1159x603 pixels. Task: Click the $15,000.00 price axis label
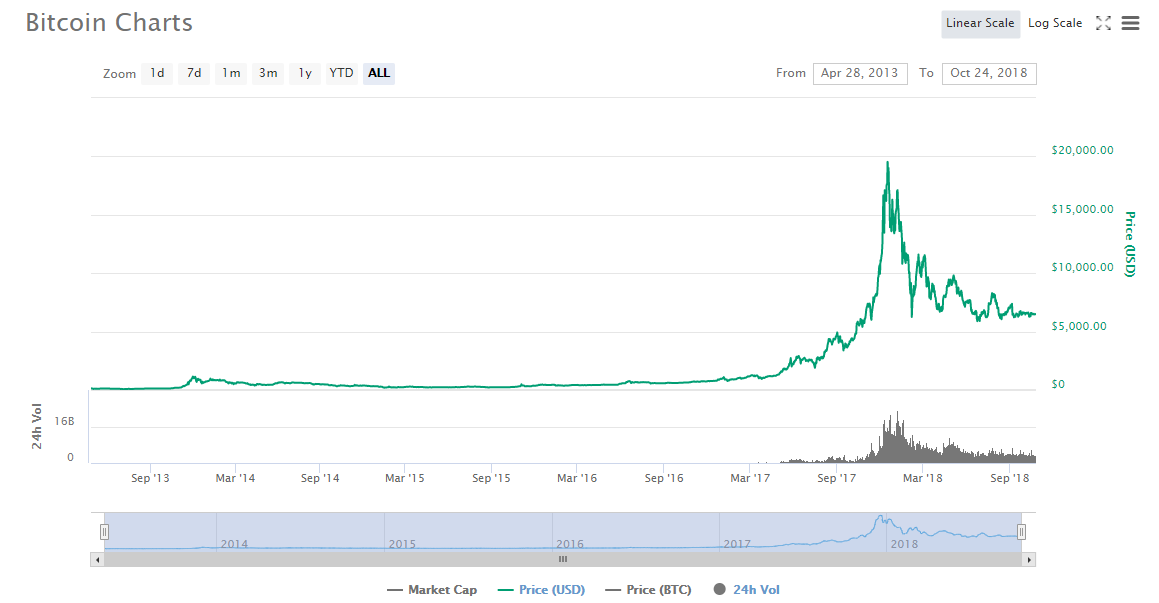1082,209
